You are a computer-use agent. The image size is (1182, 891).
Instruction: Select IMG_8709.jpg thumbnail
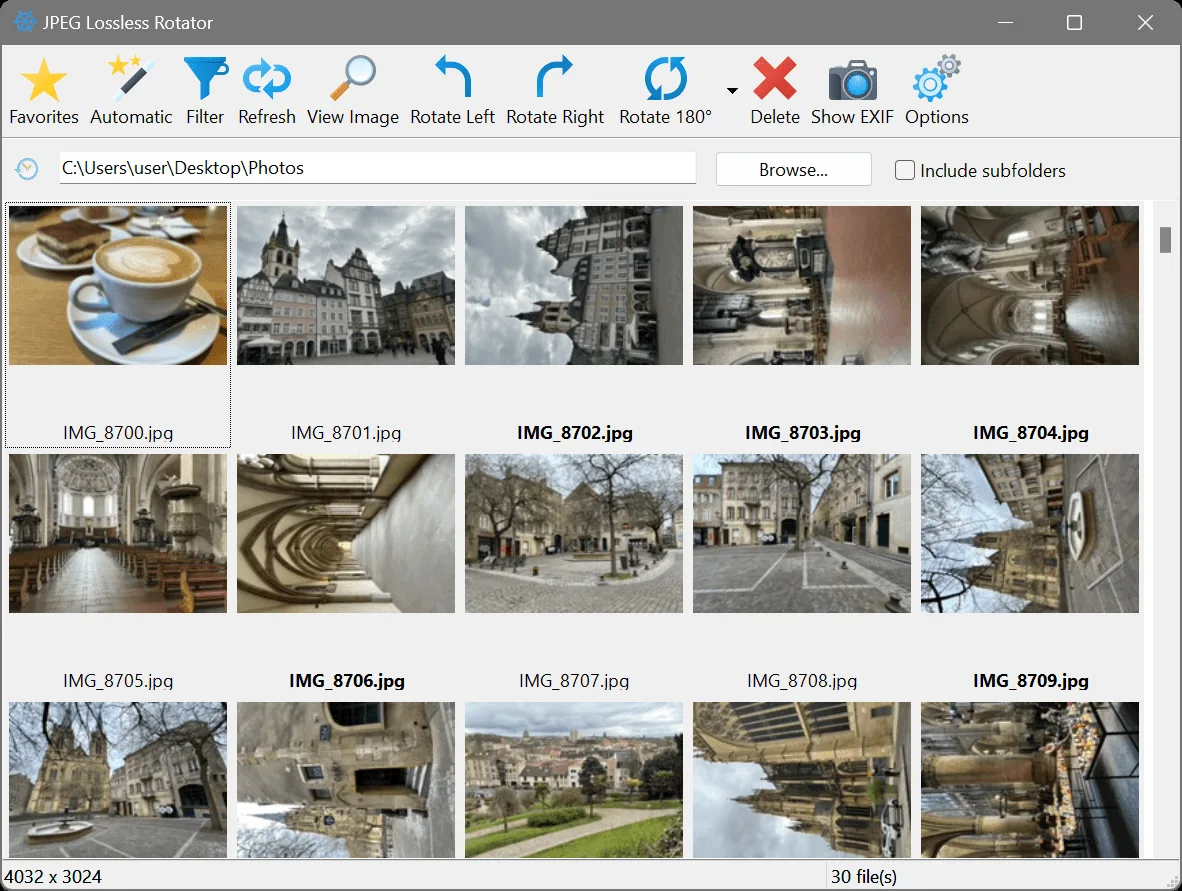click(1030, 533)
